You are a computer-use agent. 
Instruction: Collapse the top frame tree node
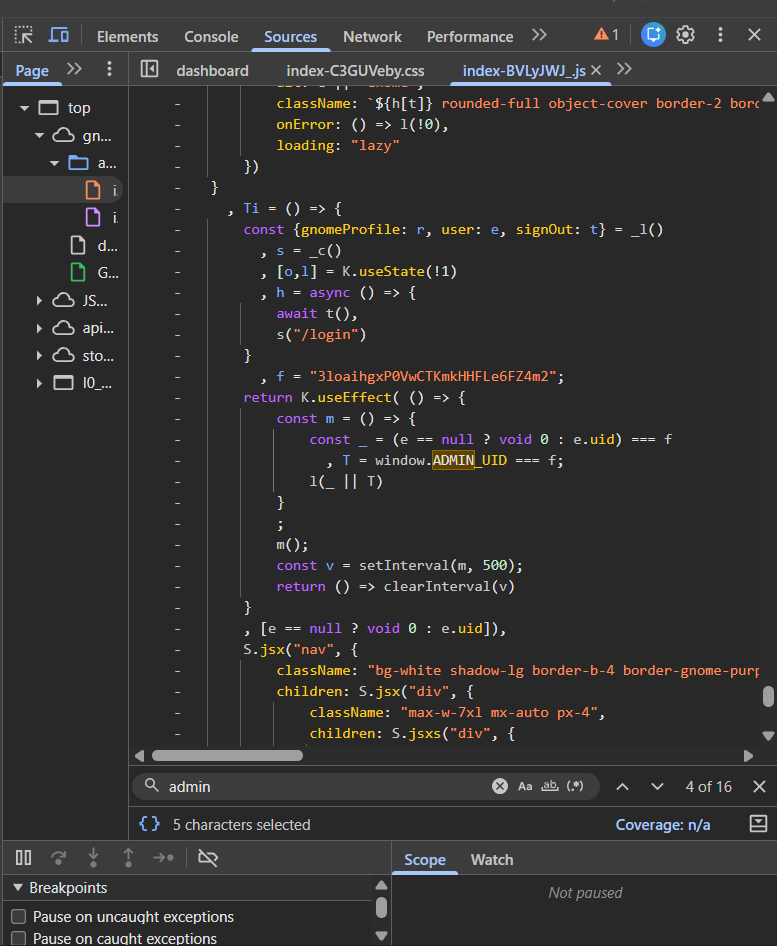pyautogui.click(x=24, y=109)
